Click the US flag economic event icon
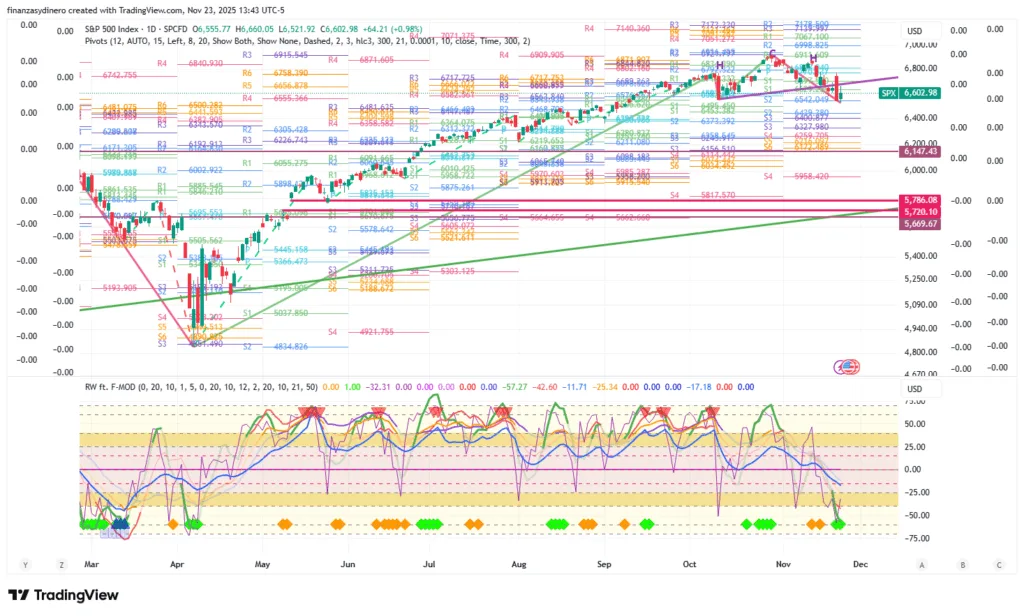The width and height of the screenshot is (1024, 616). tap(850, 366)
